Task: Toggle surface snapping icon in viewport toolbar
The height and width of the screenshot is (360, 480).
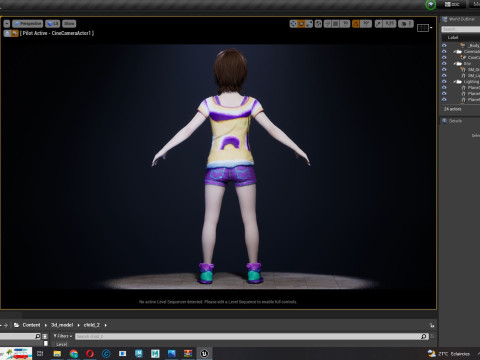Action: [328, 24]
